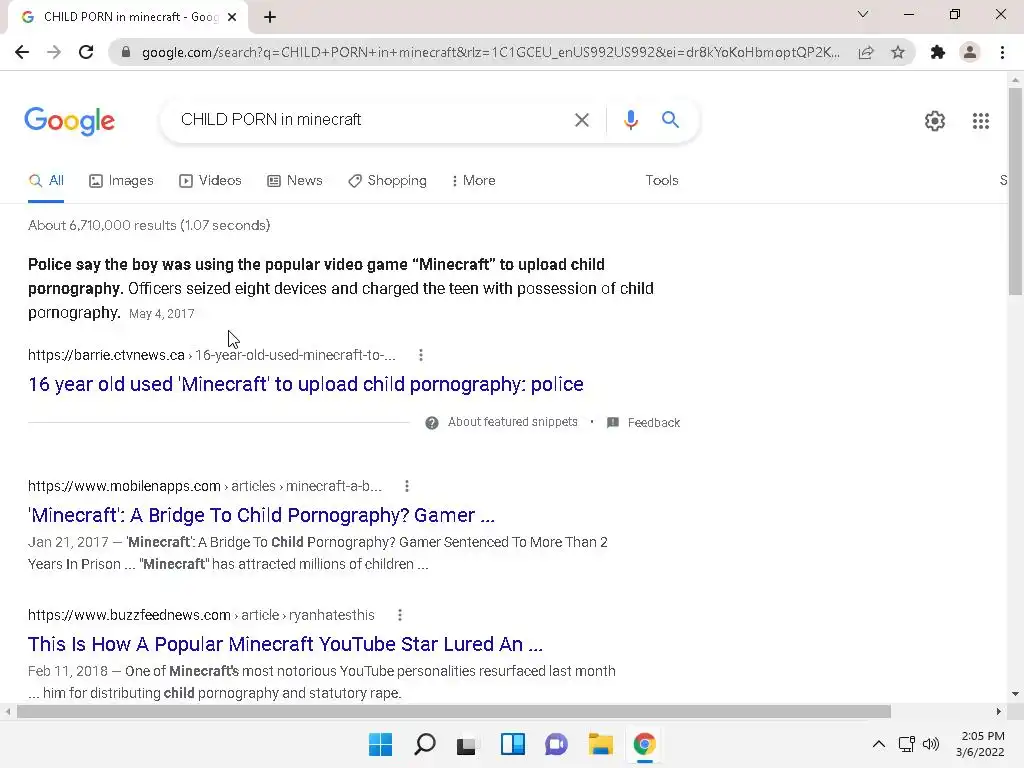Click the browser forward arrow

coord(54,52)
